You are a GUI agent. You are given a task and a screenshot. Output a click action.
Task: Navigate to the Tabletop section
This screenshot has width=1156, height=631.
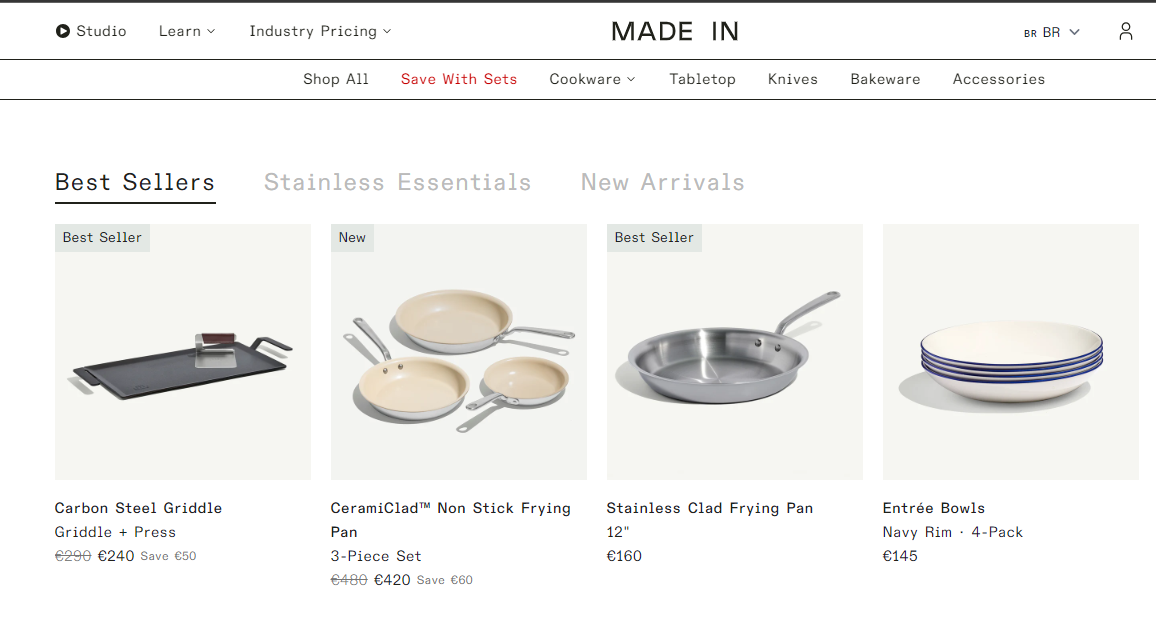[702, 79]
